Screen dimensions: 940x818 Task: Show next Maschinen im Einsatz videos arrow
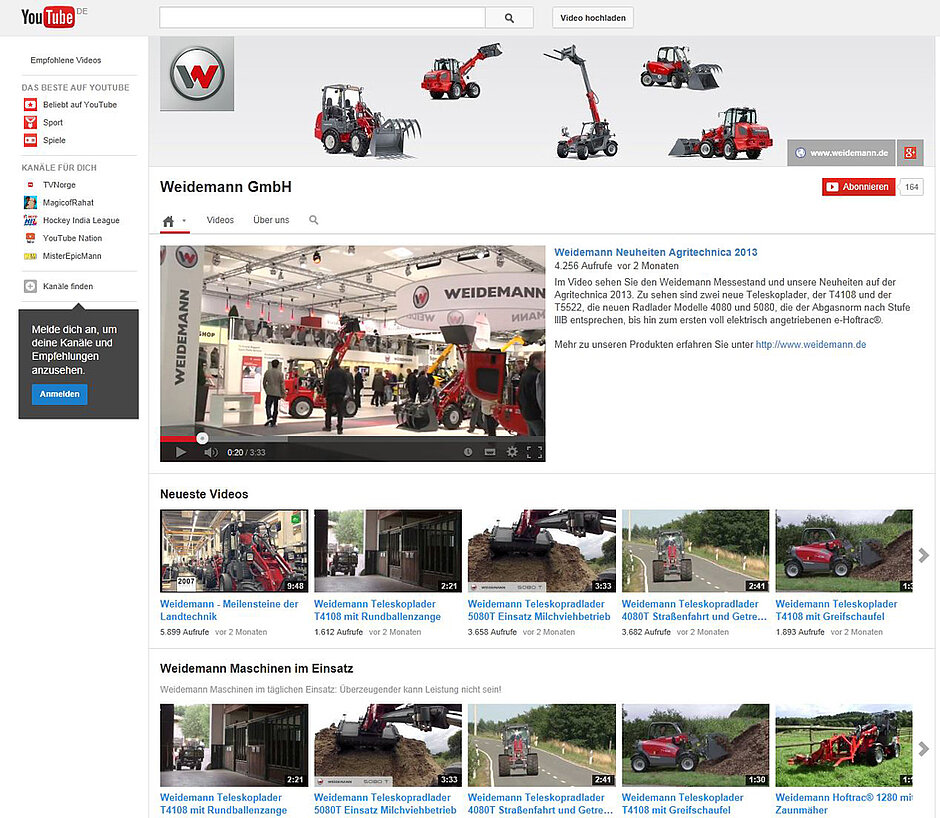(x=924, y=748)
